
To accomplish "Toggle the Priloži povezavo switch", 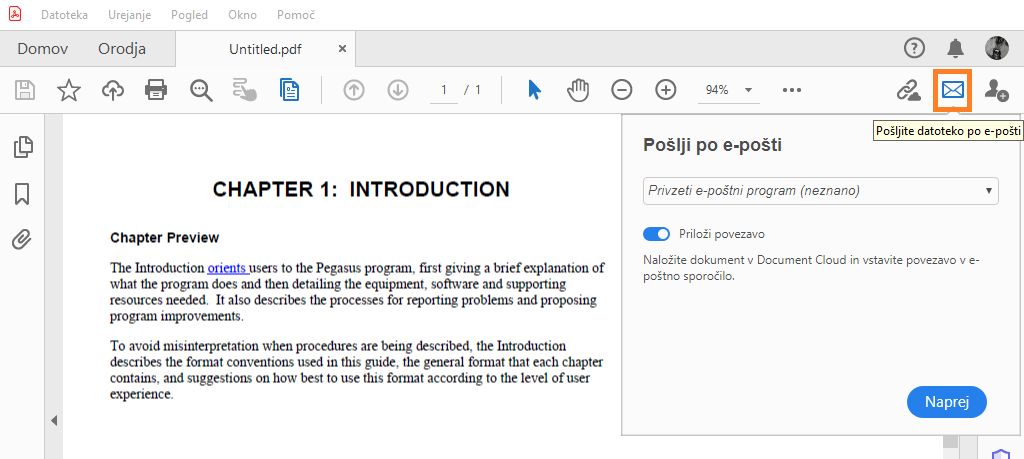I will click(656, 234).
